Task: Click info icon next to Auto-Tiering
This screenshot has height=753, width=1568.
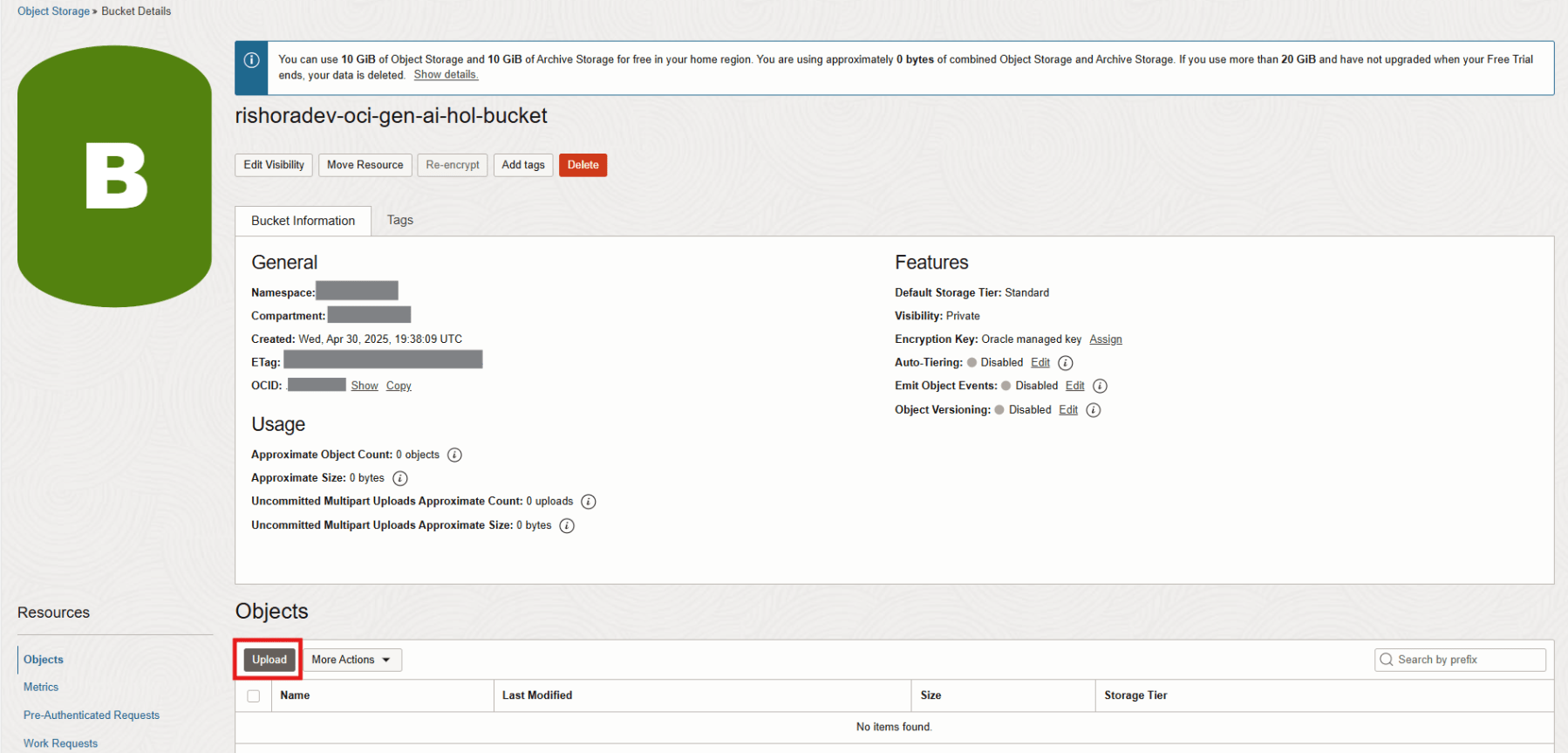Action: (x=1065, y=363)
